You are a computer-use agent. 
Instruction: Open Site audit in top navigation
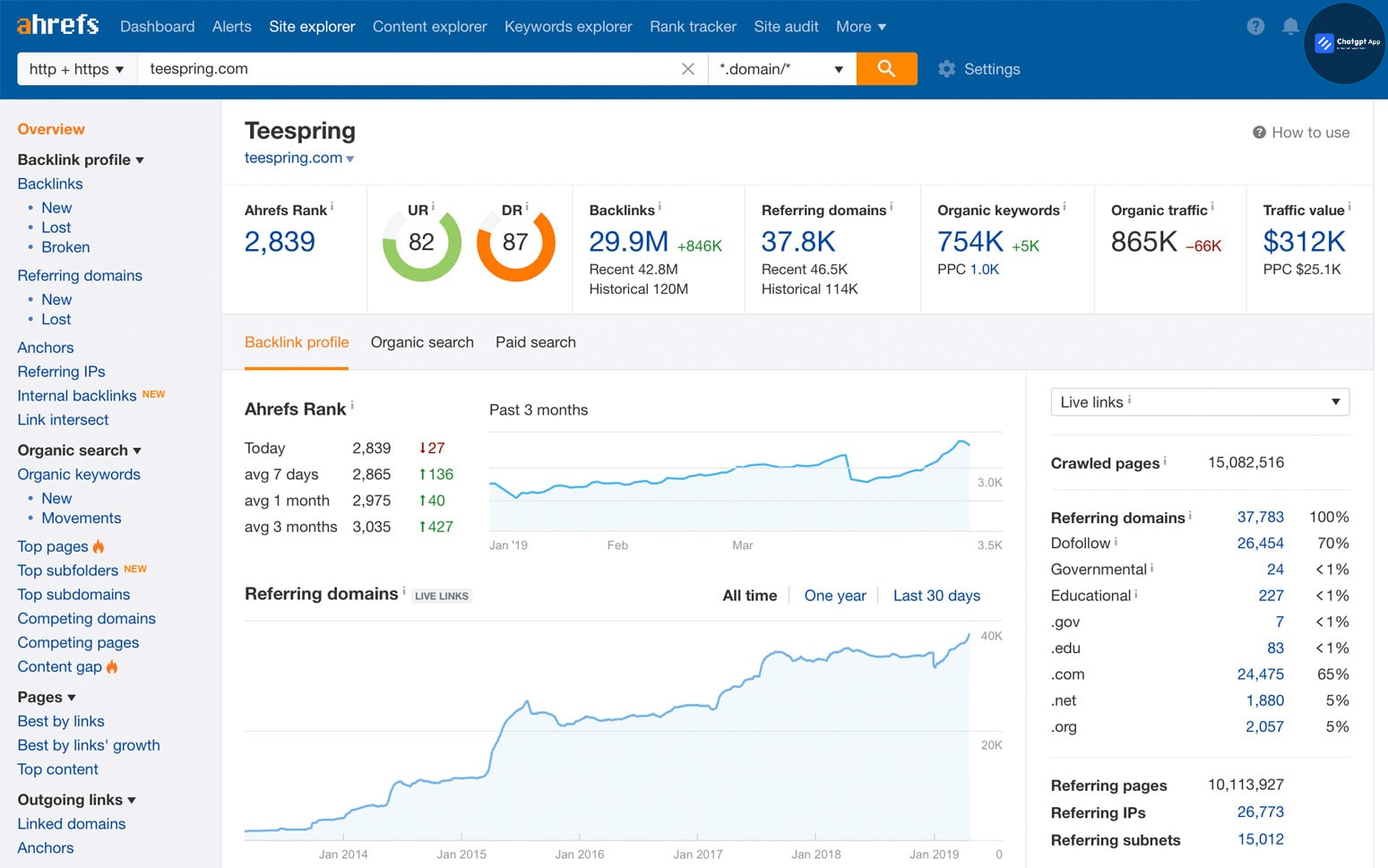coord(787,27)
